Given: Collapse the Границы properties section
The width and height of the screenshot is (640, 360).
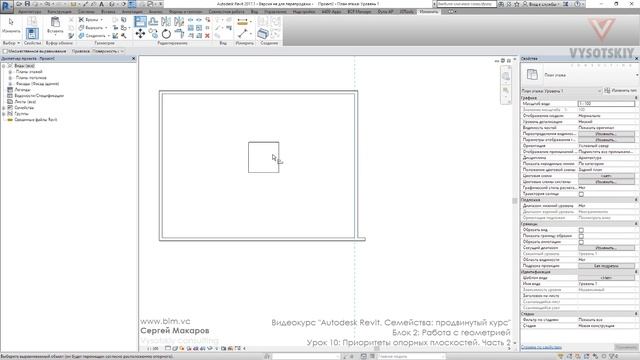Looking at the screenshot, I should tap(636, 224).
